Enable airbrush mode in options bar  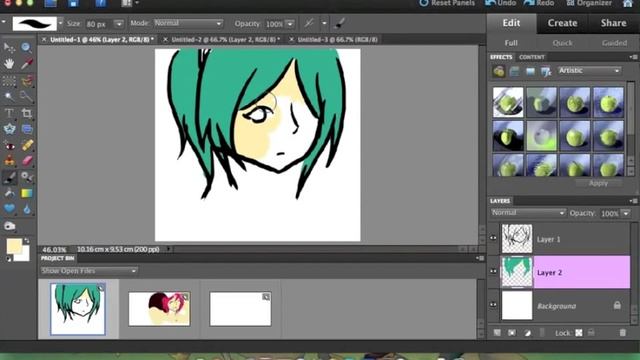(309, 24)
